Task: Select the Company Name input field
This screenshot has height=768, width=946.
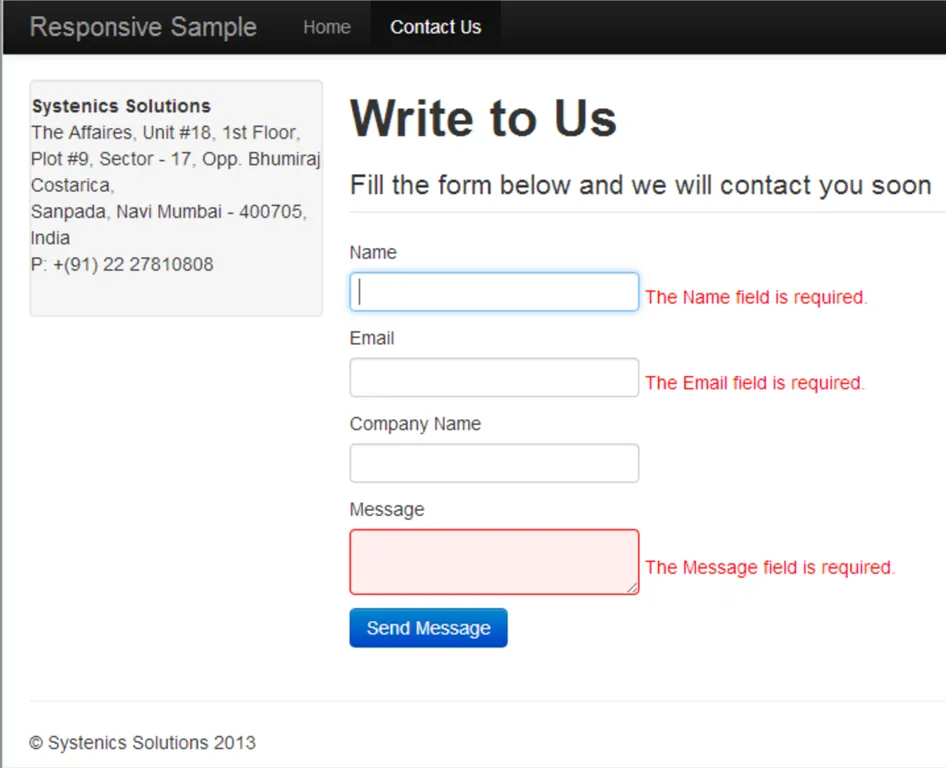Action: (494, 463)
